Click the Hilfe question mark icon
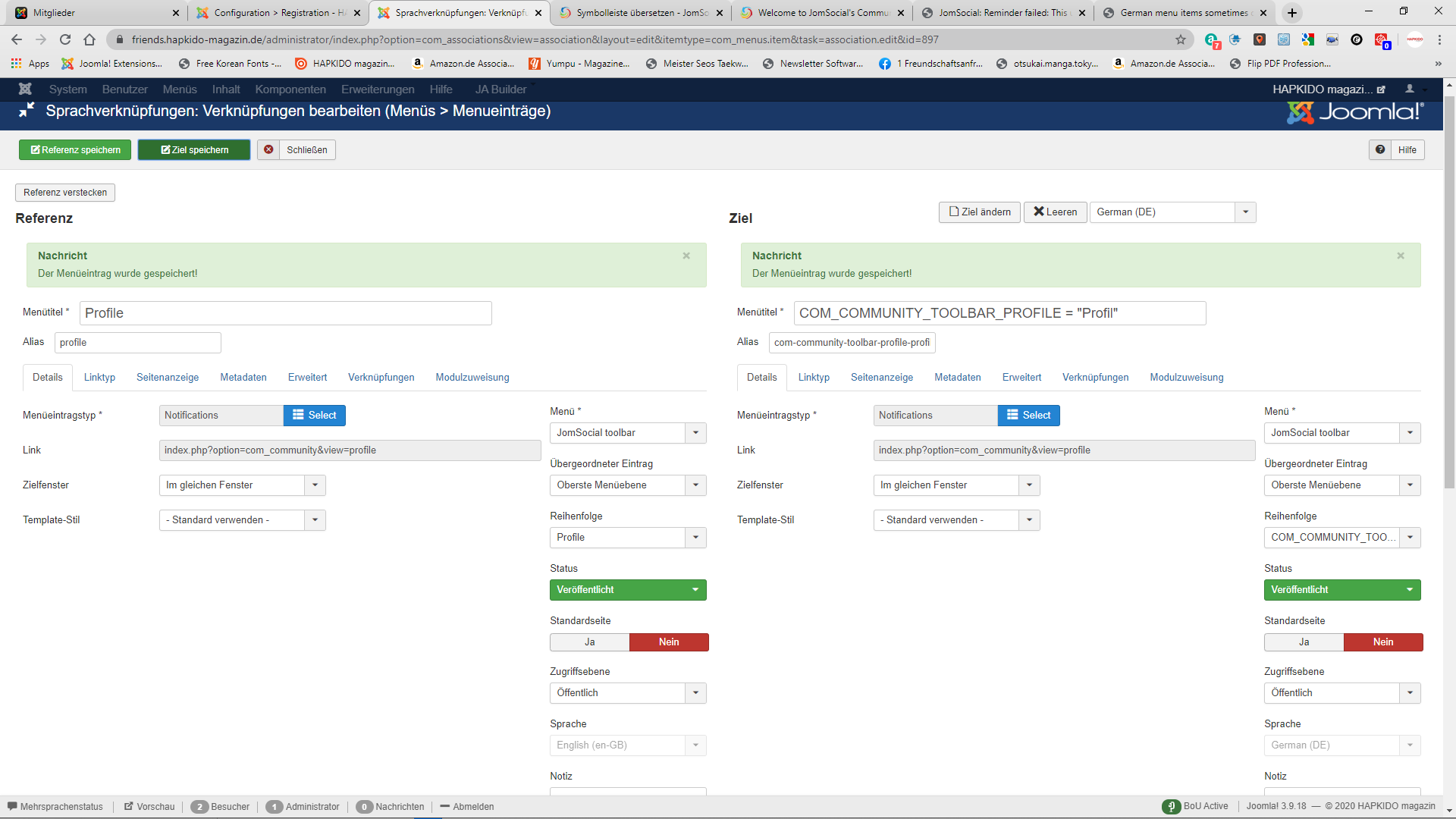The height and width of the screenshot is (819, 1456). (x=1380, y=149)
